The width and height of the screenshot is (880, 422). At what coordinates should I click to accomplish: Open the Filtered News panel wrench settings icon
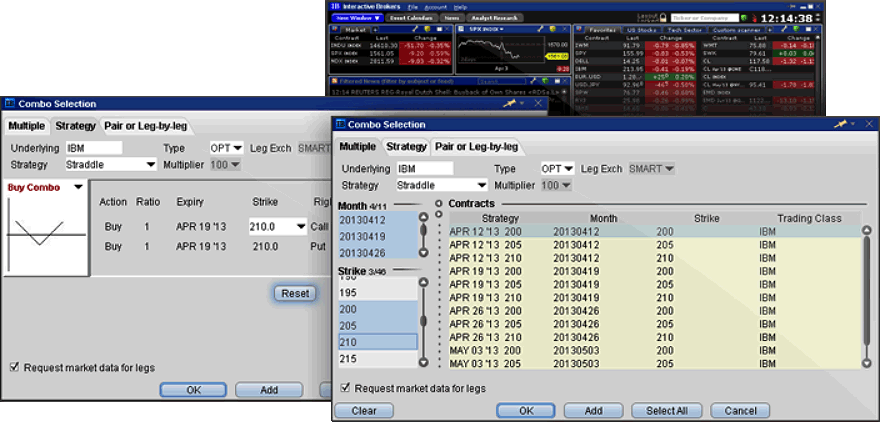534,81
